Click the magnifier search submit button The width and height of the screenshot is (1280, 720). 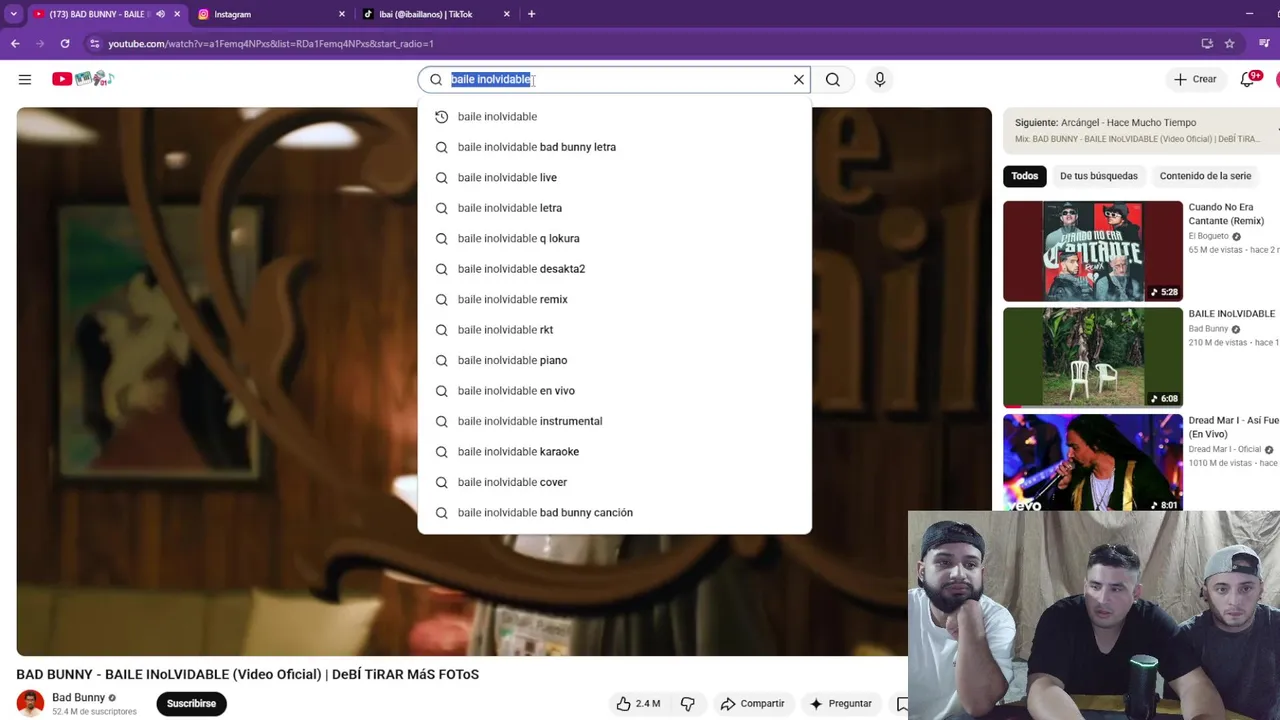pyautogui.click(x=833, y=80)
